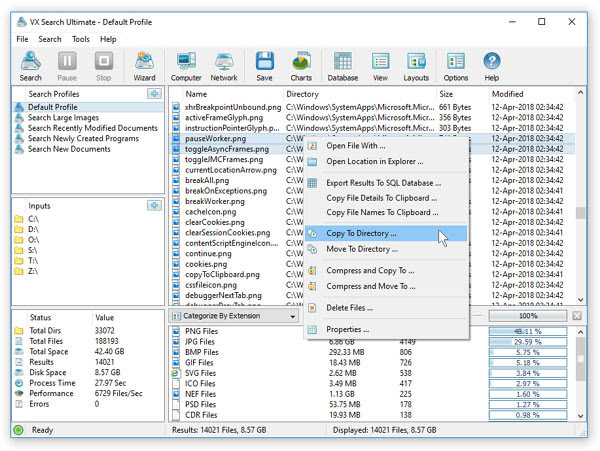600x451 pixels.
Task: Add a new input with plus icon
Action: pyautogui.click(x=155, y=205)
